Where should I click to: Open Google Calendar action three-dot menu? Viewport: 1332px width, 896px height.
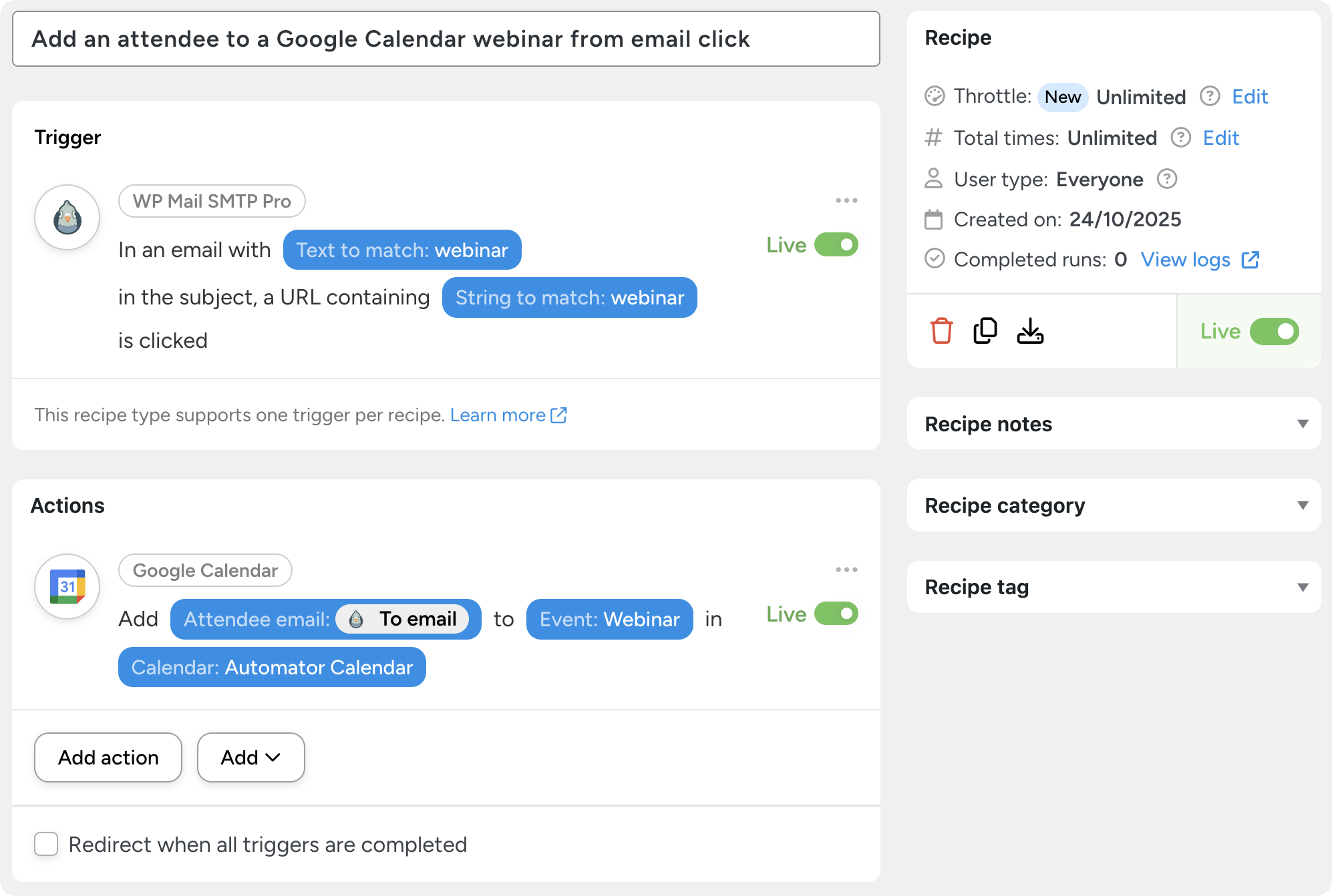point(846,570)
